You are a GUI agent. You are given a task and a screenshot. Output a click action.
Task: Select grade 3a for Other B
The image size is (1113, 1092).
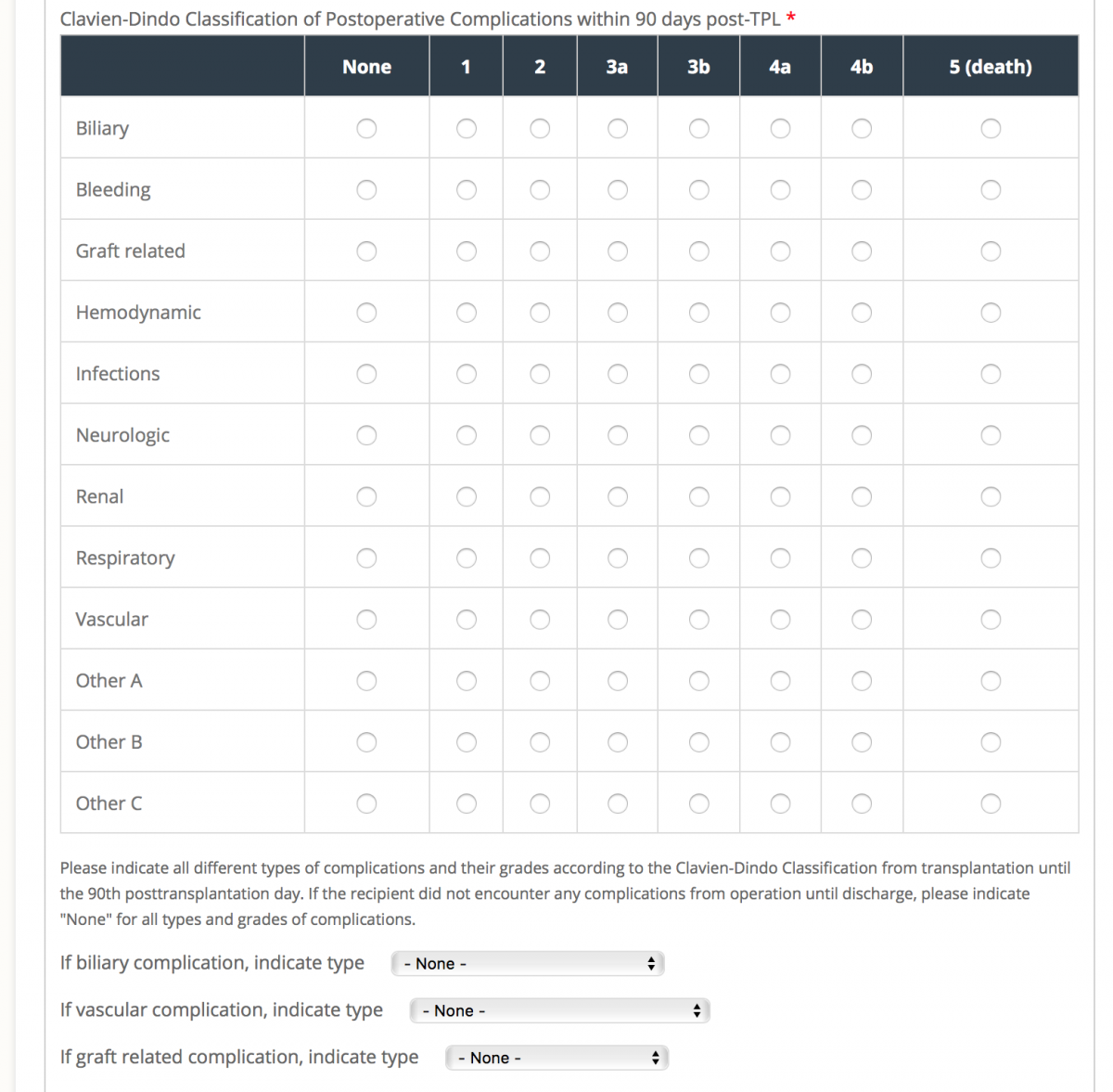pyautogui.click(x=618, y=742)
